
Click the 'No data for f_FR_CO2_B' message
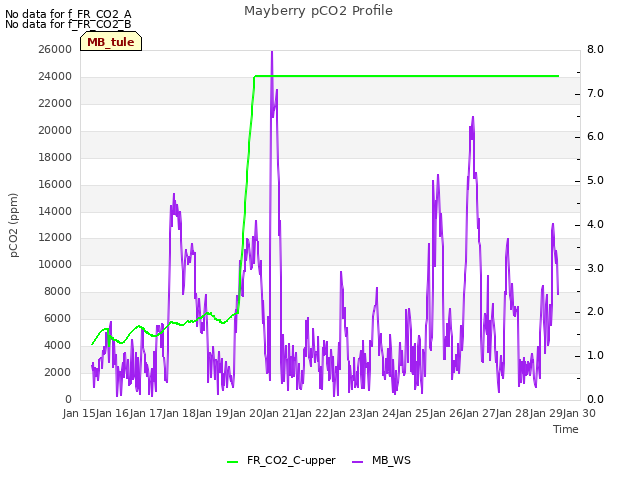click(x=68, y=24)
